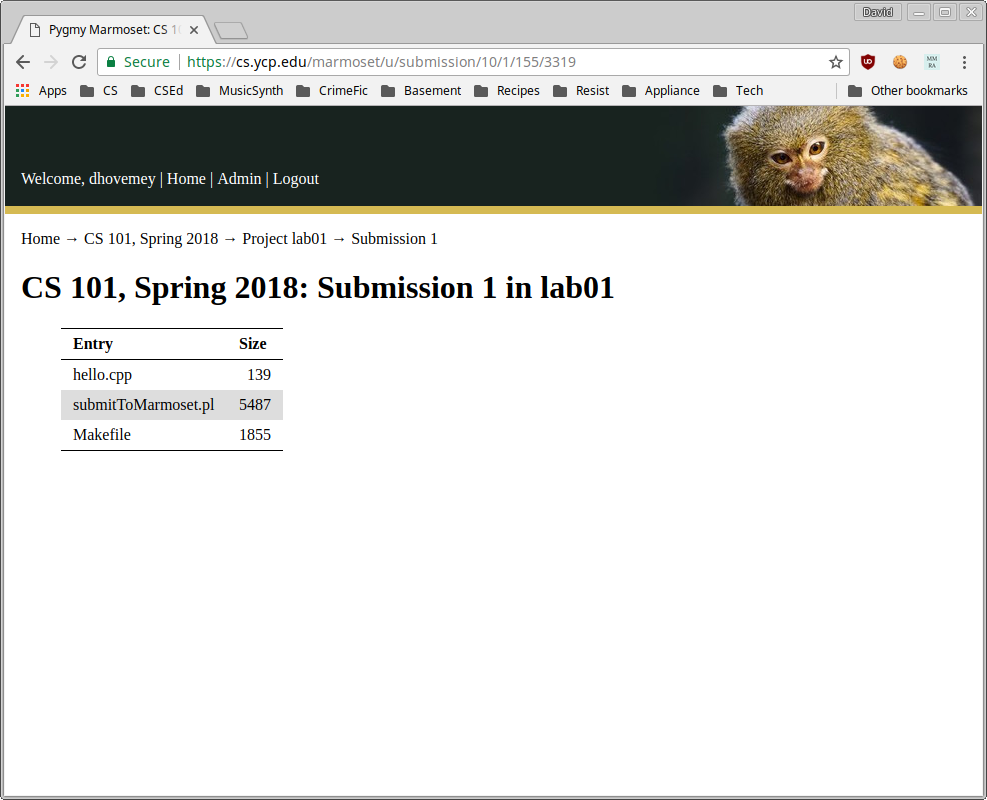This screenshot has height=800, width=987.
Task: Reload the current page
Action: (79, 62)
